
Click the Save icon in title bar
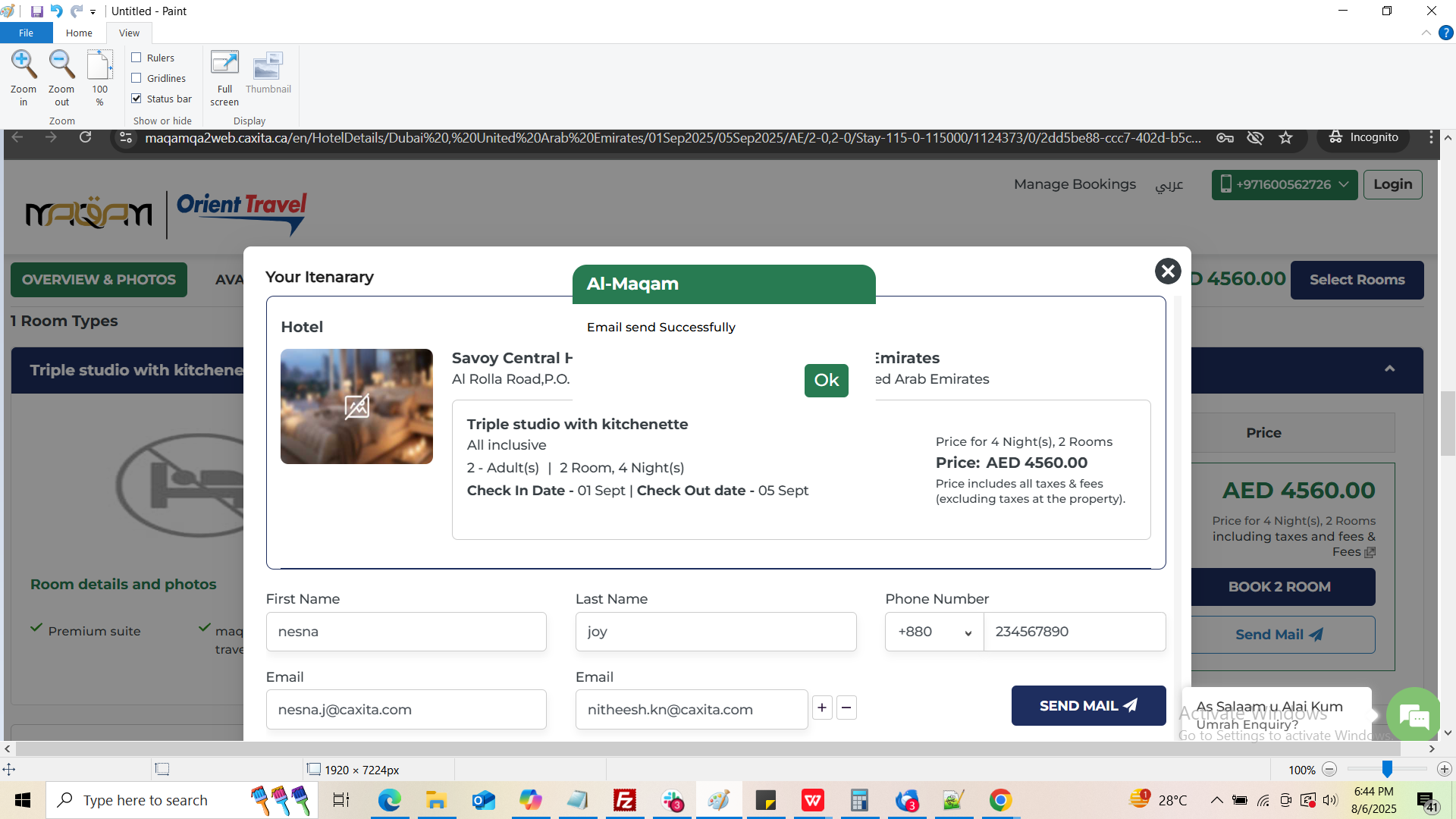36,11
